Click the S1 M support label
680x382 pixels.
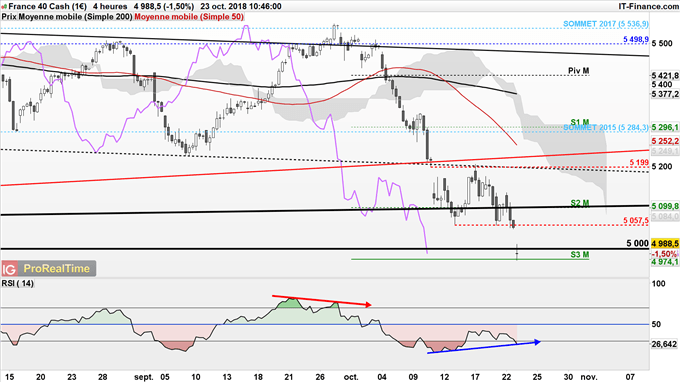tap(580, 122)
